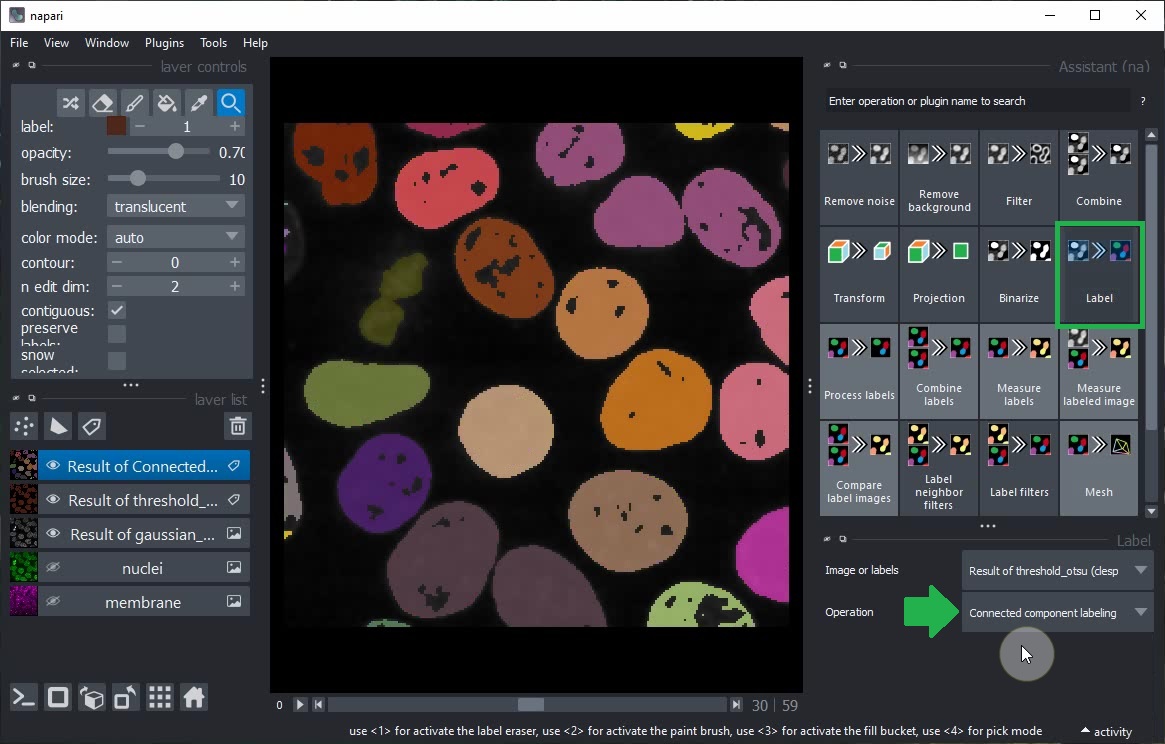Click the Remove noise button
The image size is (1165, 744).
[x=859, y=176]
